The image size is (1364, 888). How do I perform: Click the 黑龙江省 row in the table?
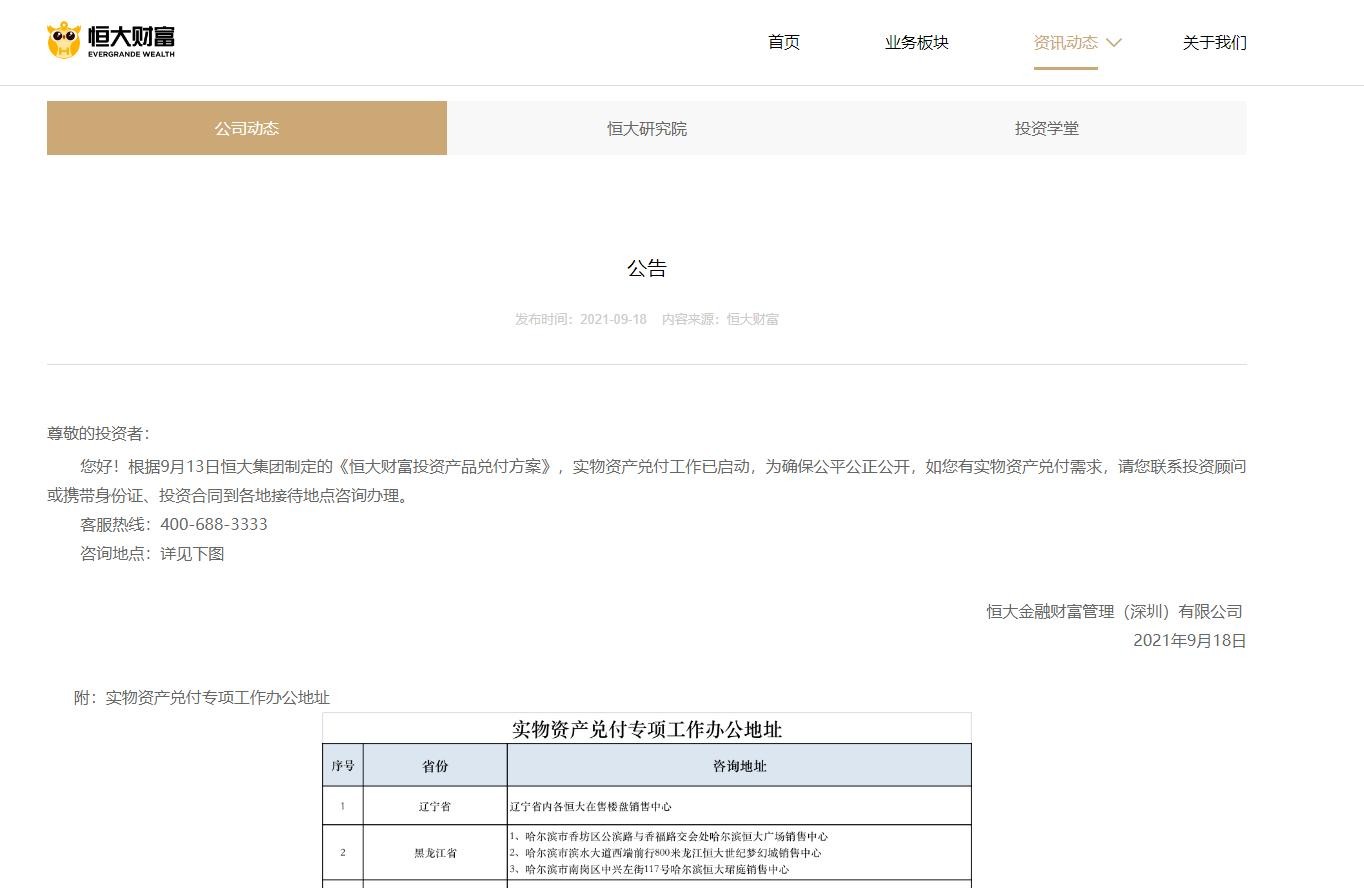click(x=647, y=853)
